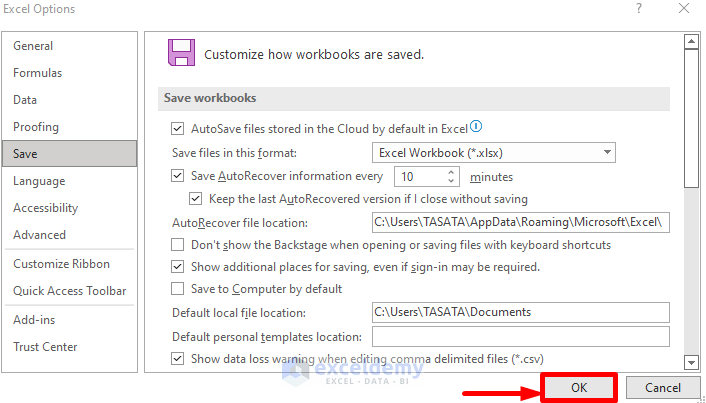706x403 pixels.
Task: Open the Formulas options category
Action: pos(37,73)
